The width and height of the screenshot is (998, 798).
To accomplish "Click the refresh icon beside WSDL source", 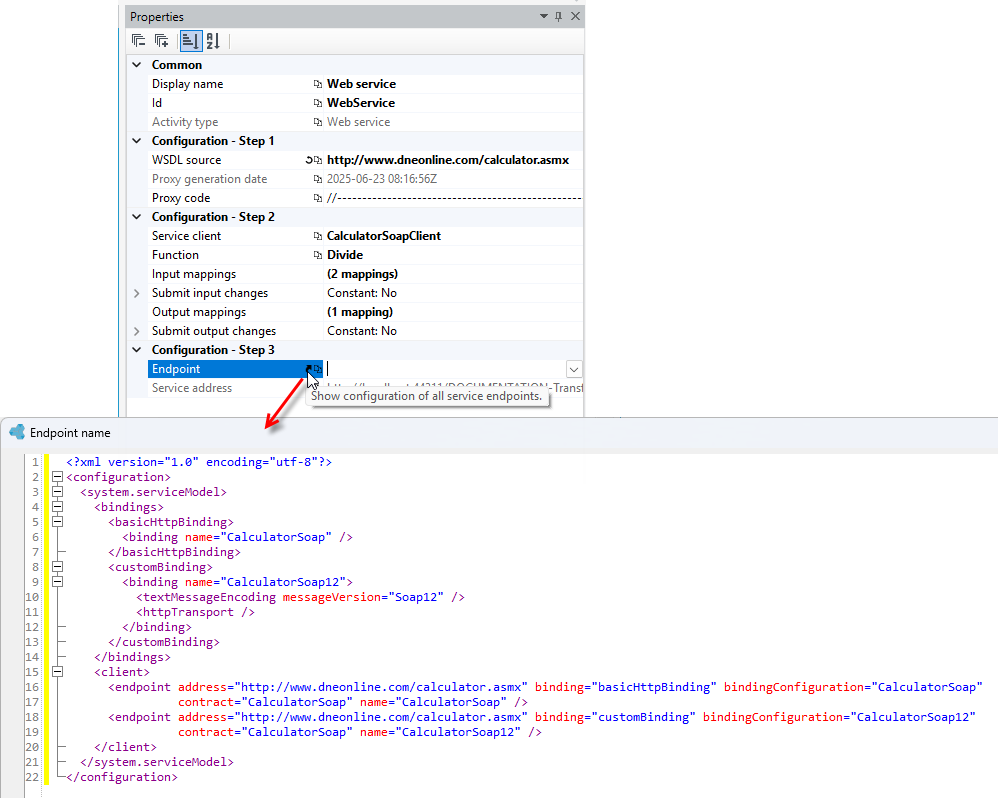I will pos(309,160).
